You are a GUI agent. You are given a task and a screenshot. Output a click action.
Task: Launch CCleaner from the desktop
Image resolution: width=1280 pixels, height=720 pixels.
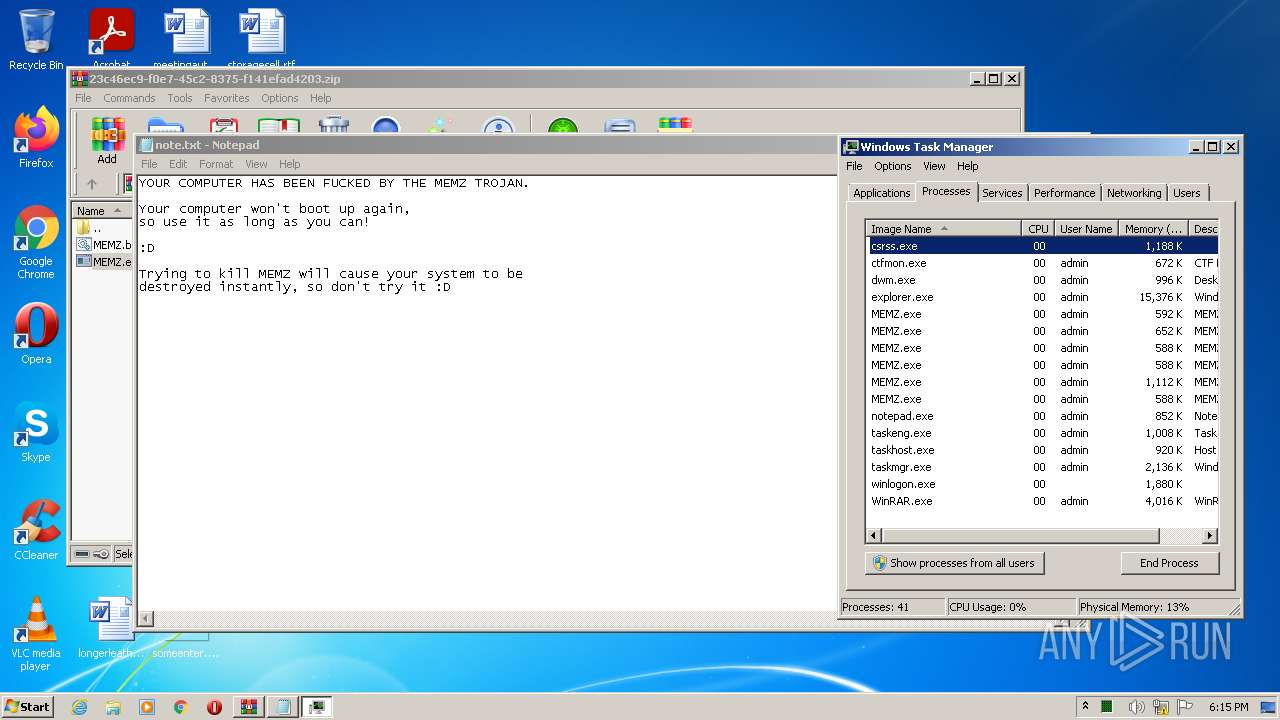tap(36, 529)
